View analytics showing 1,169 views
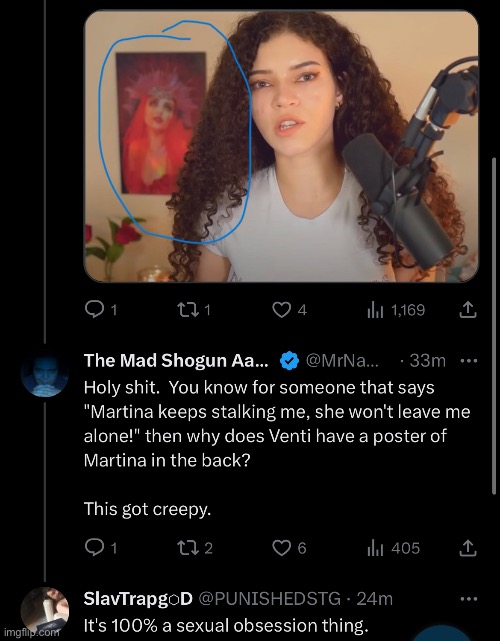The height and width of the screenshot is (641, 500). (x=396, y=310)
